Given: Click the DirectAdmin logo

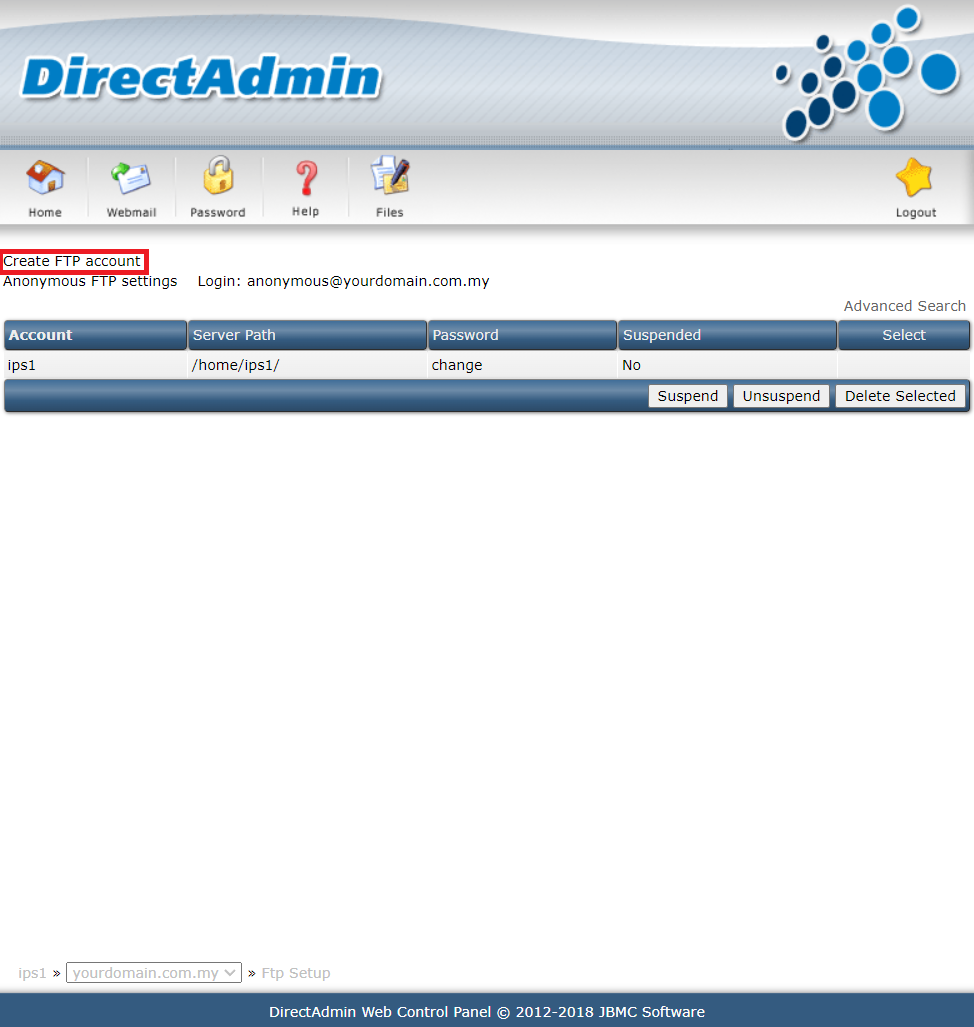Looking at the screenshot, I should point(201,79).
